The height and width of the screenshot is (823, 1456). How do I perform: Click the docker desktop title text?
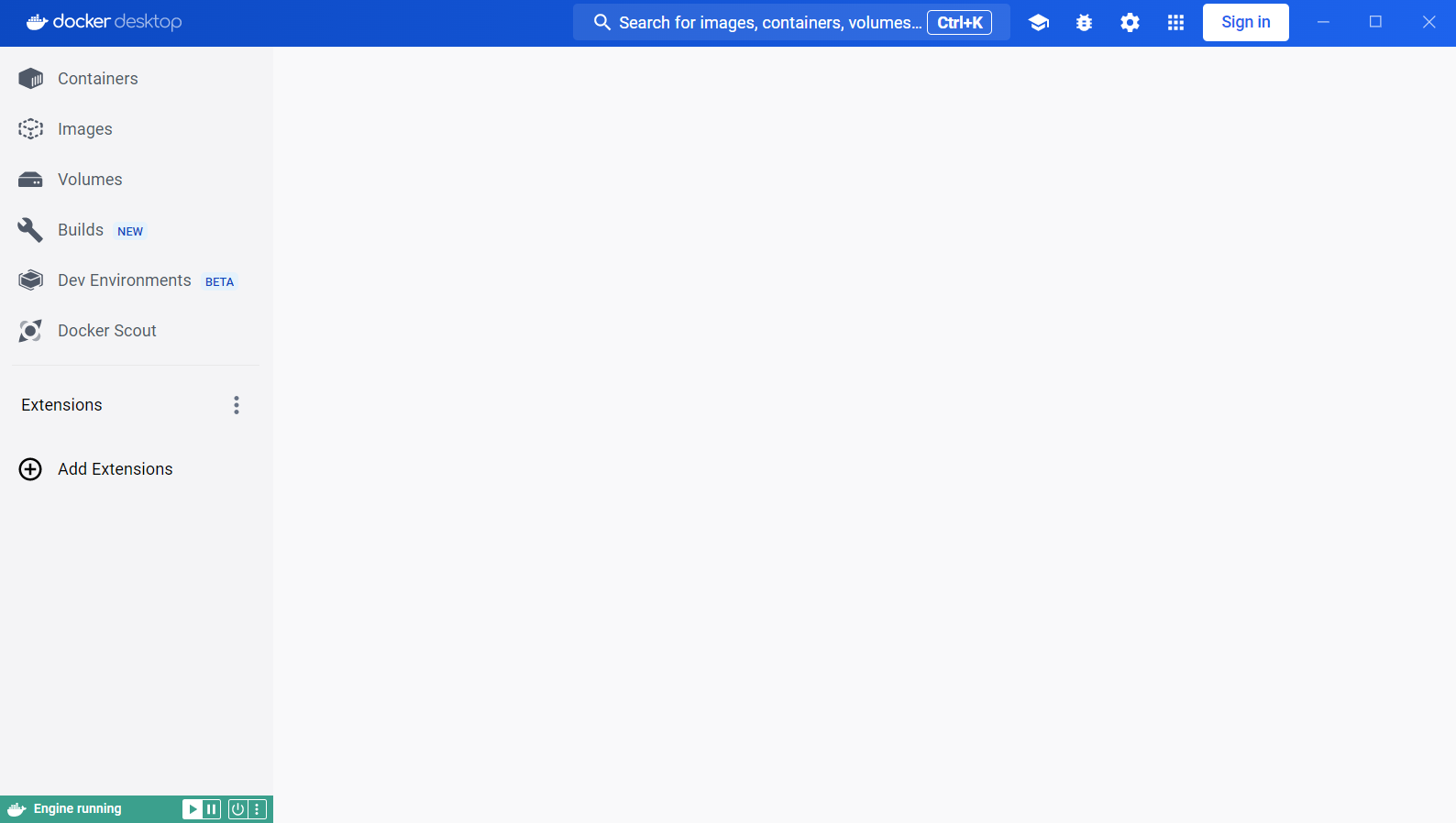pyautogui.click(x=117, y=22)
